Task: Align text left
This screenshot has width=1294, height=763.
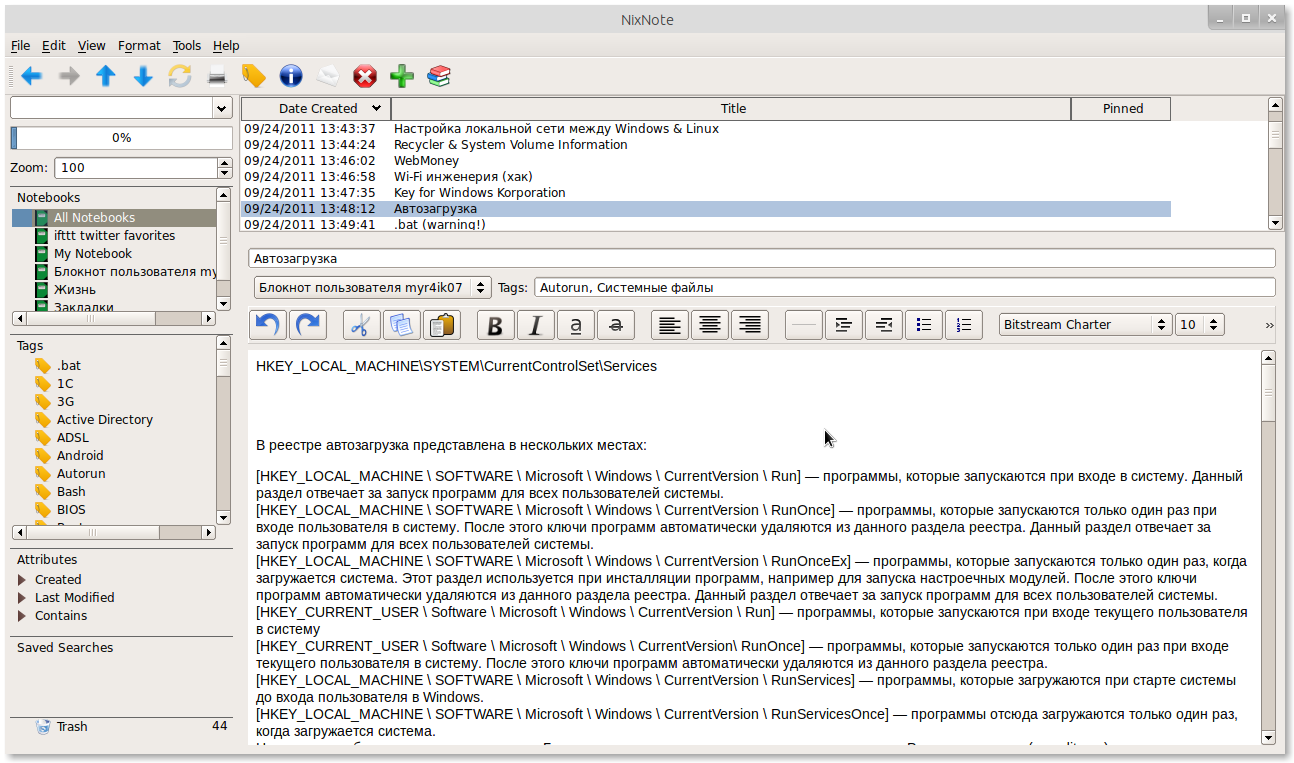Action: (x=670, y=324)
